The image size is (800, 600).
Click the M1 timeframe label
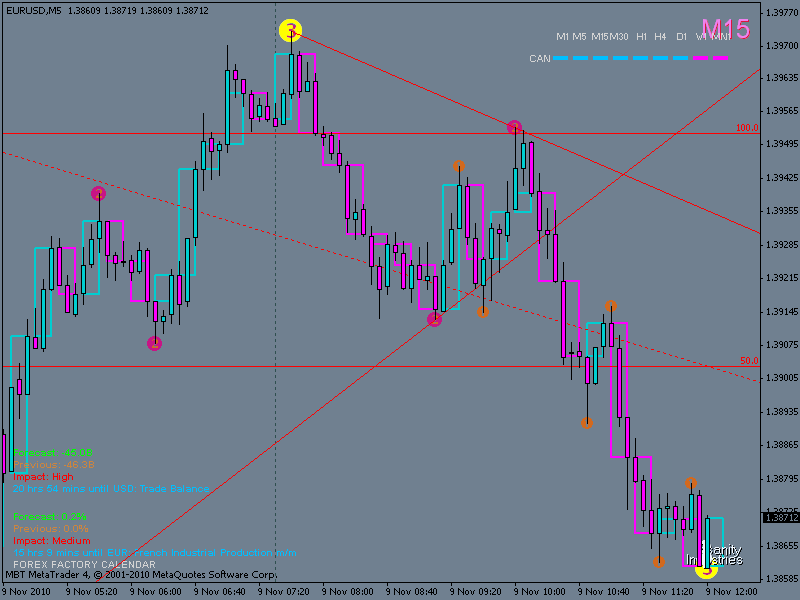click(x=562, y=37)
